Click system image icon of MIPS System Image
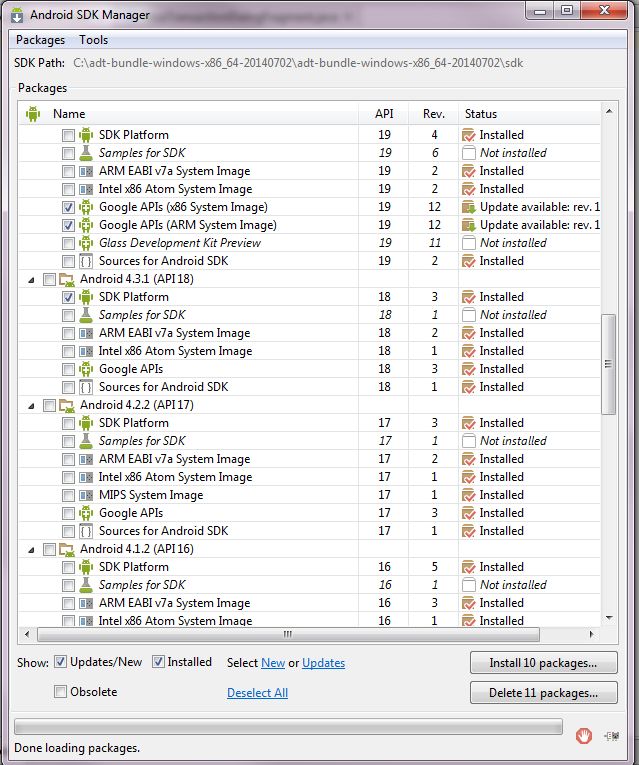The image size is (639, 765). (x=86, y=495)
